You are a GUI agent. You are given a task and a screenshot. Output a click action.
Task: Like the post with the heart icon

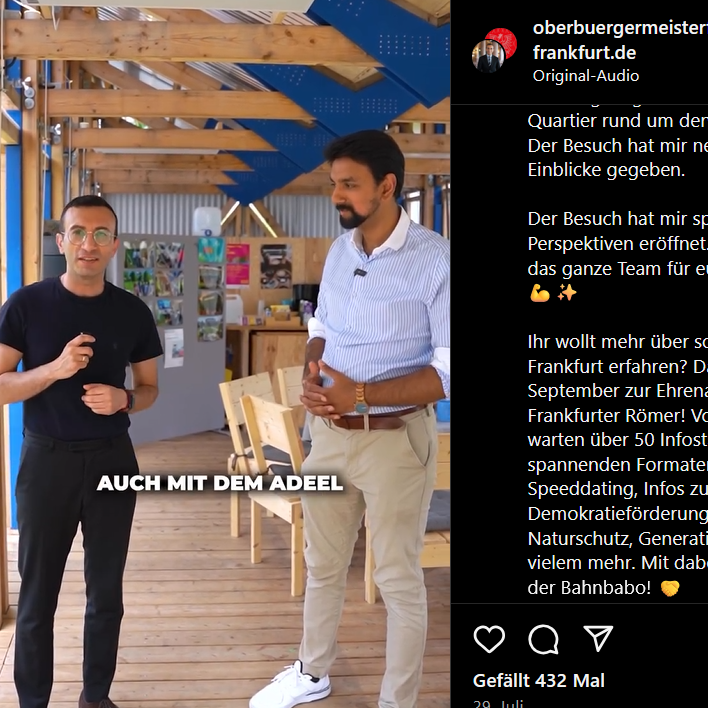489,639
